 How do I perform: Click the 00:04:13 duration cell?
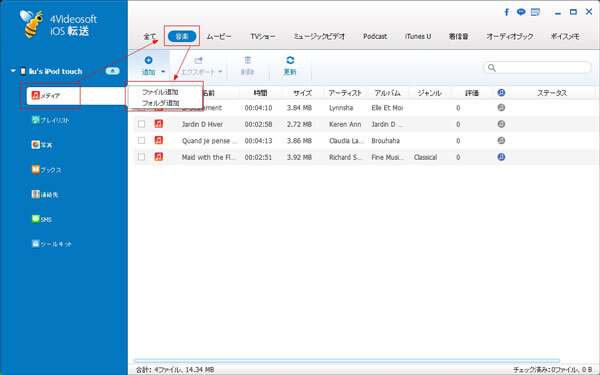258,141
